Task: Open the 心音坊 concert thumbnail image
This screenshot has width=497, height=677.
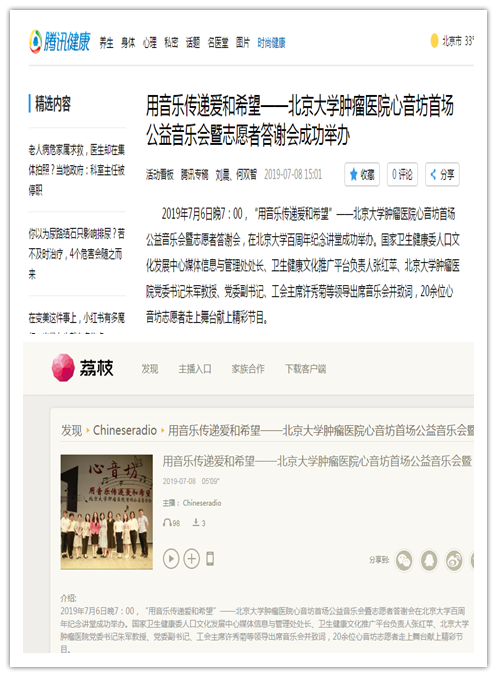Action: point(107,512)
